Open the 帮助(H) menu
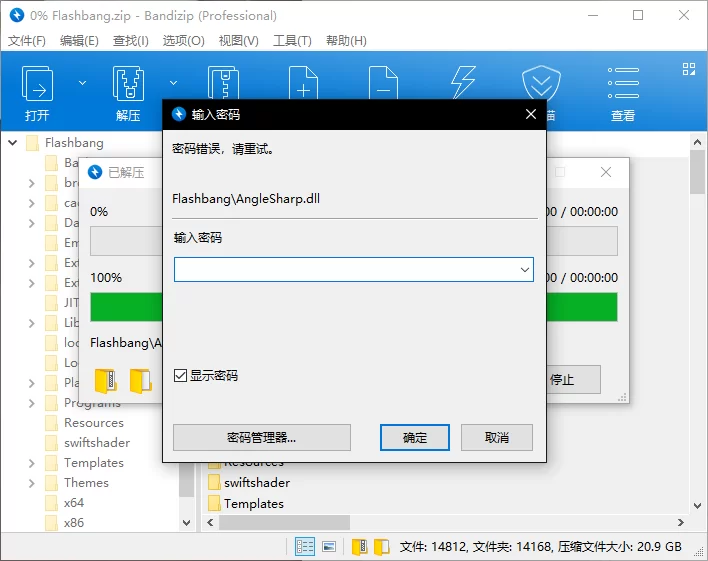 346,41
